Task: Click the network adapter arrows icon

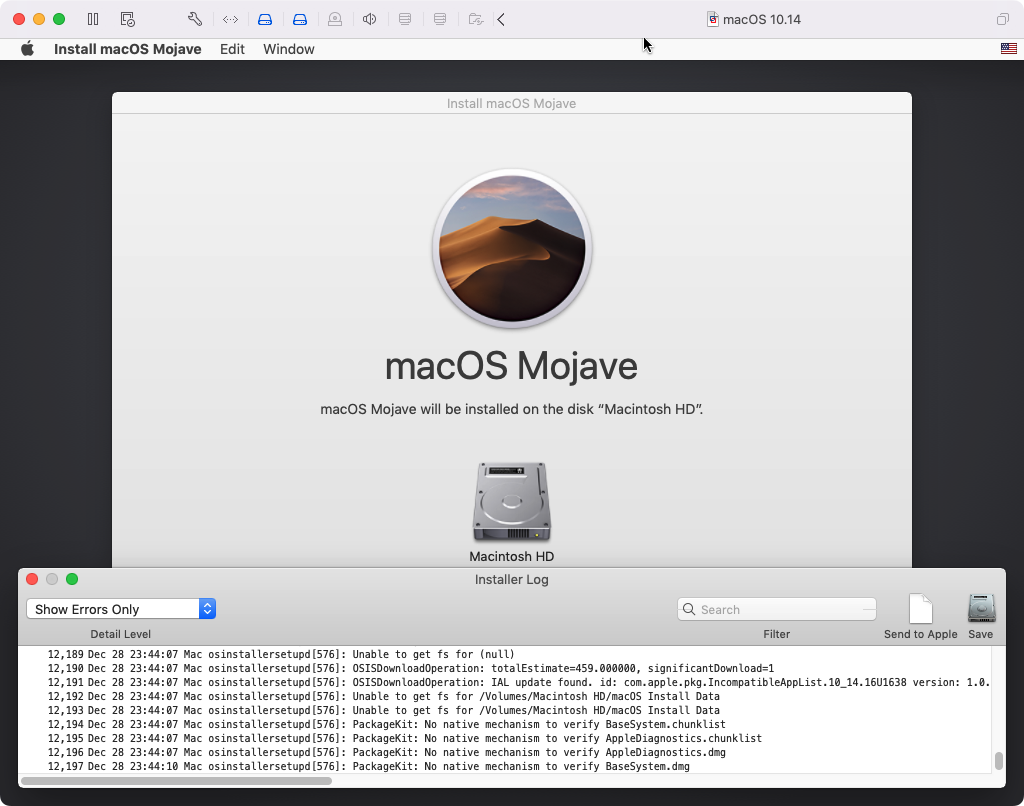Action: tap(230, 20)
